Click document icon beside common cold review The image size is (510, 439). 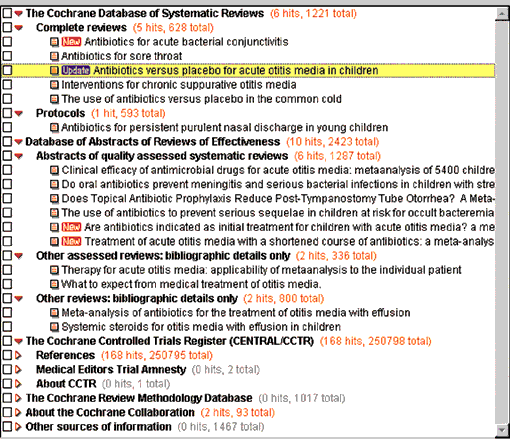click(x=54, y=99)
